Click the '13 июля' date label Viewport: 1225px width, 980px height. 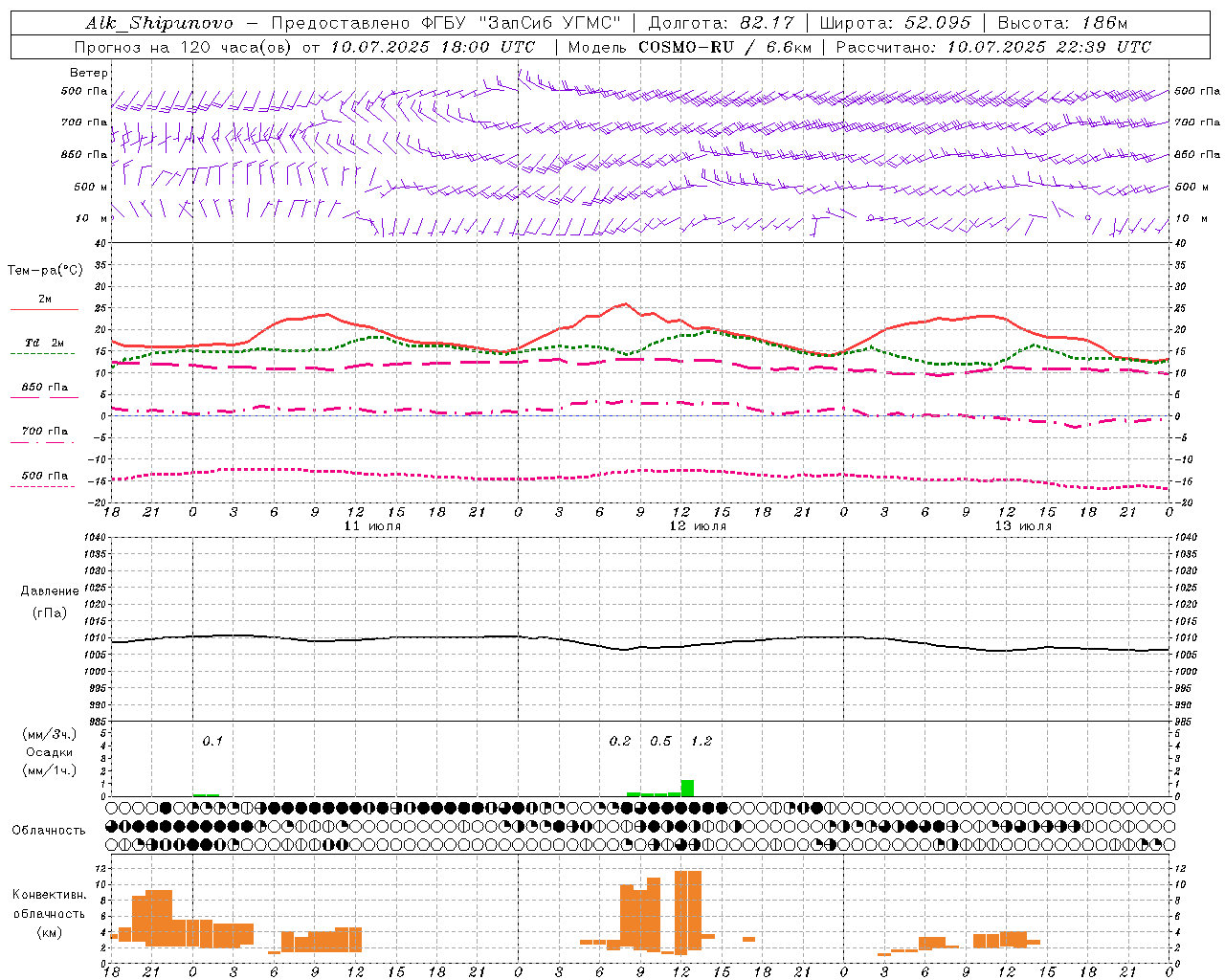[1023, 526]
